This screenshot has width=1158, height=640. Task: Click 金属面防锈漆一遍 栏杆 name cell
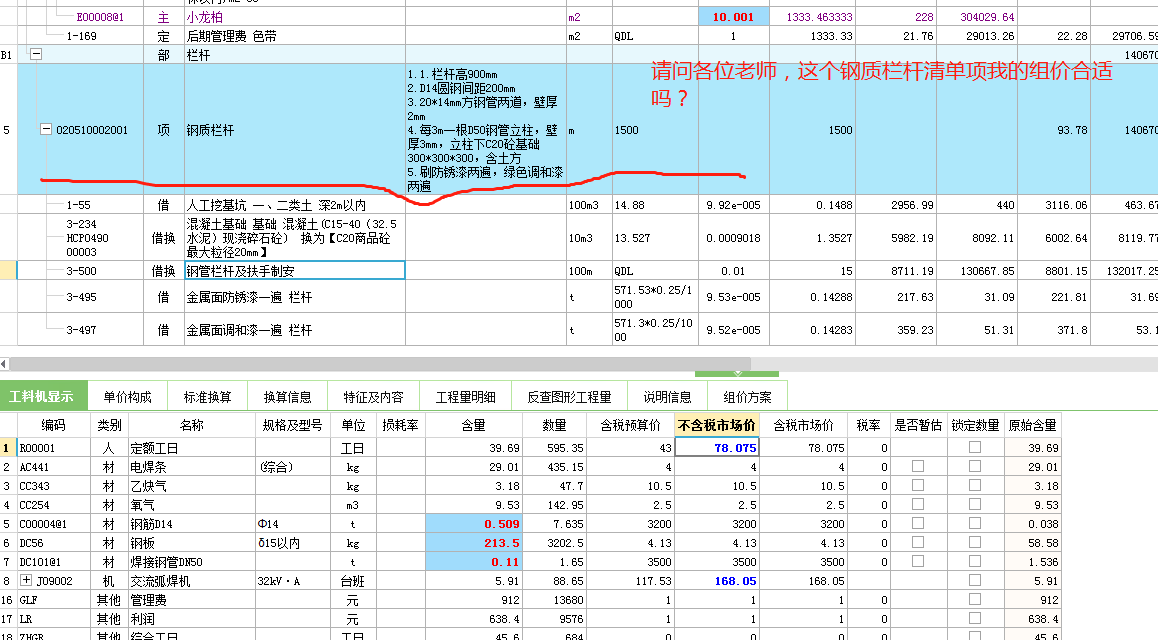(295, 297)
